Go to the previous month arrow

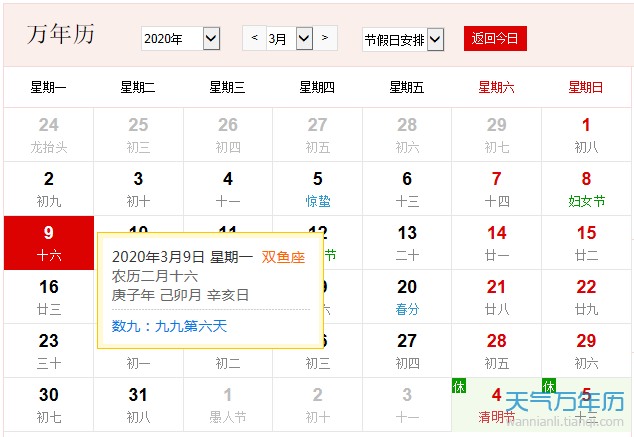click(x=254, y=38)
